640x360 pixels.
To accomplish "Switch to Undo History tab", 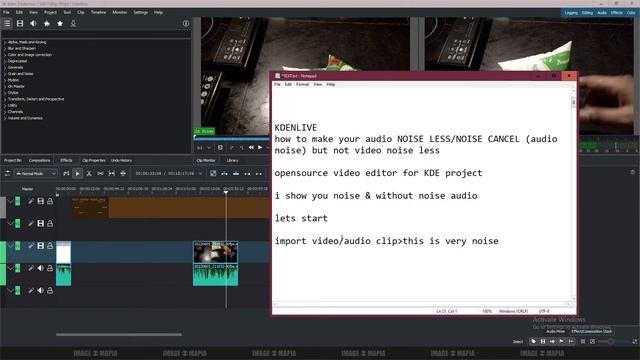I will click(122, 160).
